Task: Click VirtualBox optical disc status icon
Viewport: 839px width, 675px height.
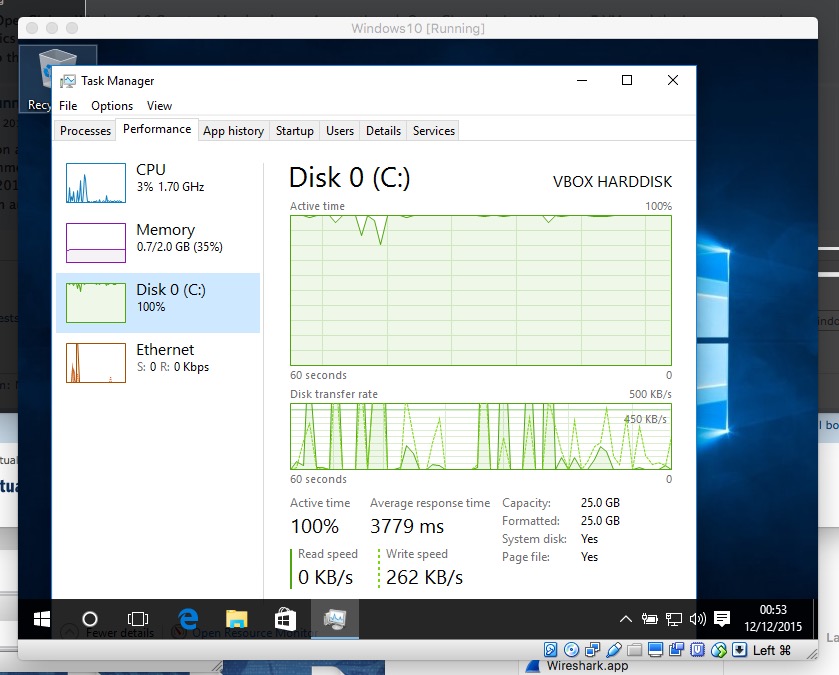Action: point(571,650)
